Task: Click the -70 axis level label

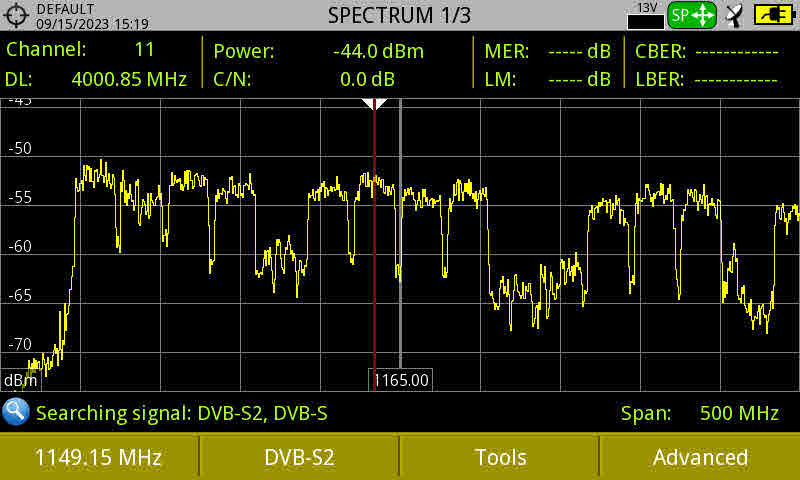Action: pyautogui.click(x=20, y=344)
